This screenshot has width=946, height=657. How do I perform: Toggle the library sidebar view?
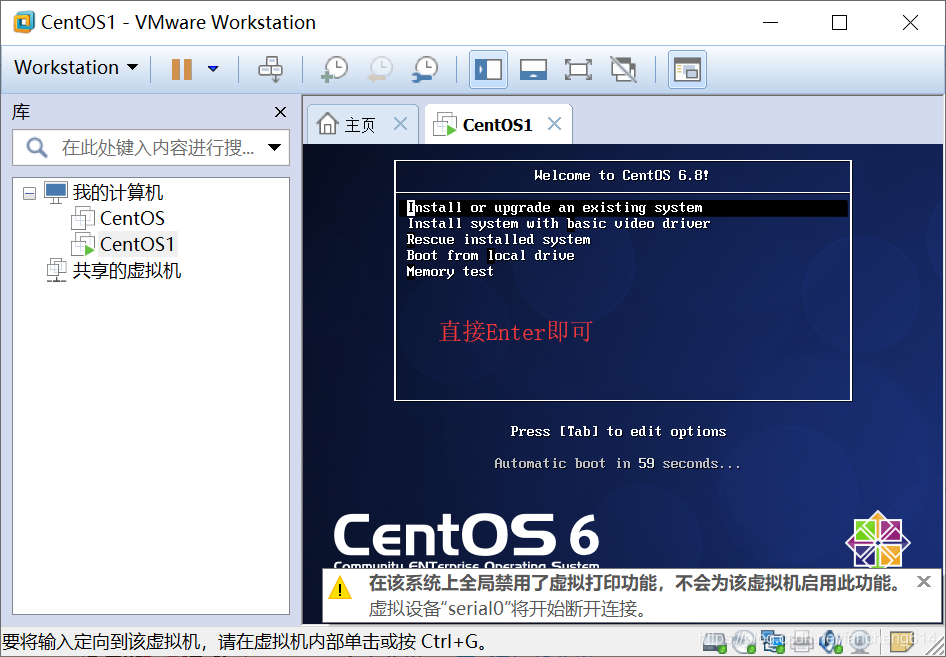pos(488,69)
